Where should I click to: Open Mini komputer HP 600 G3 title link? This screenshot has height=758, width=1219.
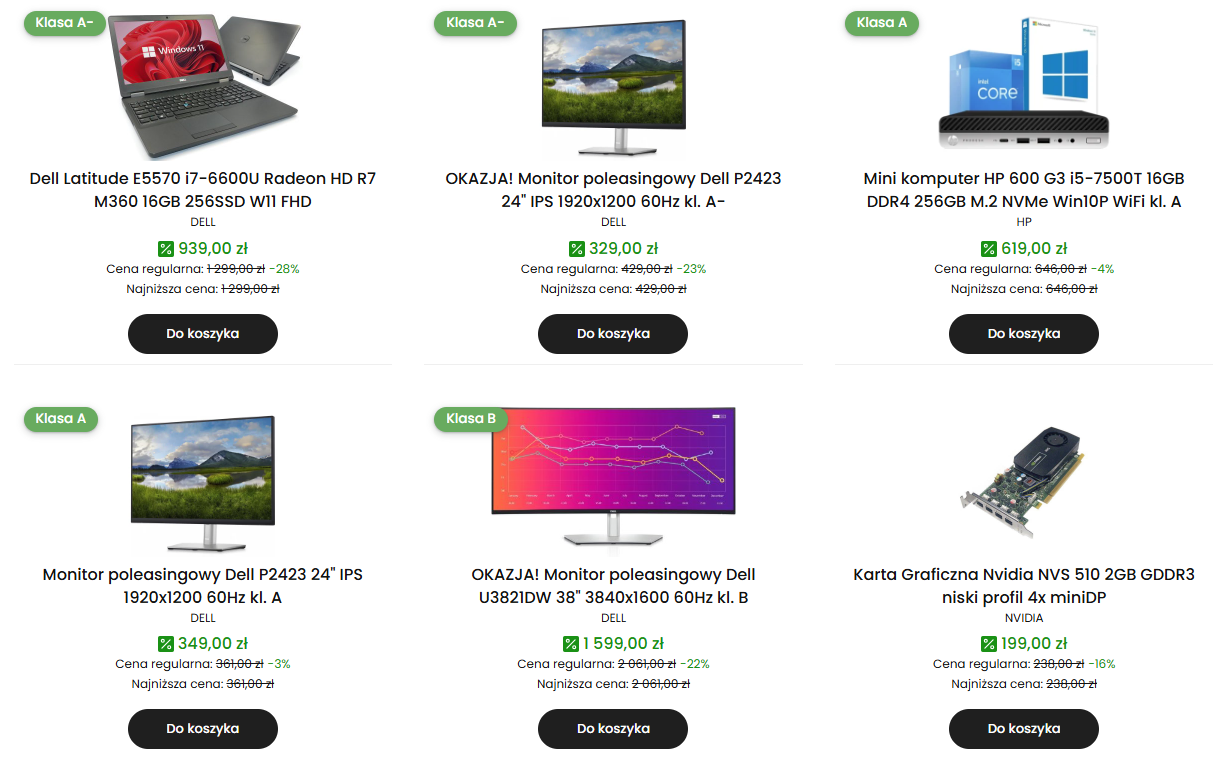1023,190
